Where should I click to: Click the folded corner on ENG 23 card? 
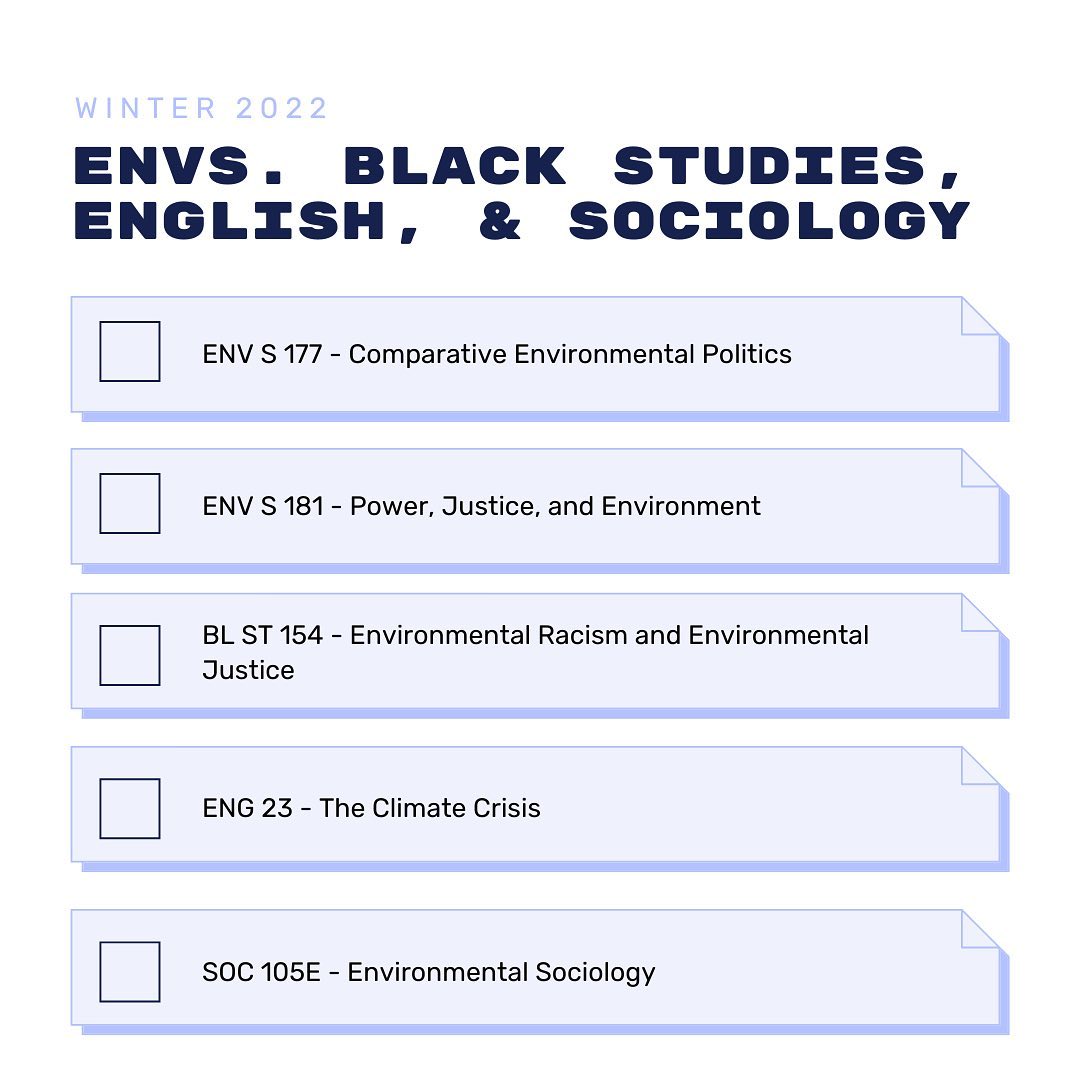[980, 766]
